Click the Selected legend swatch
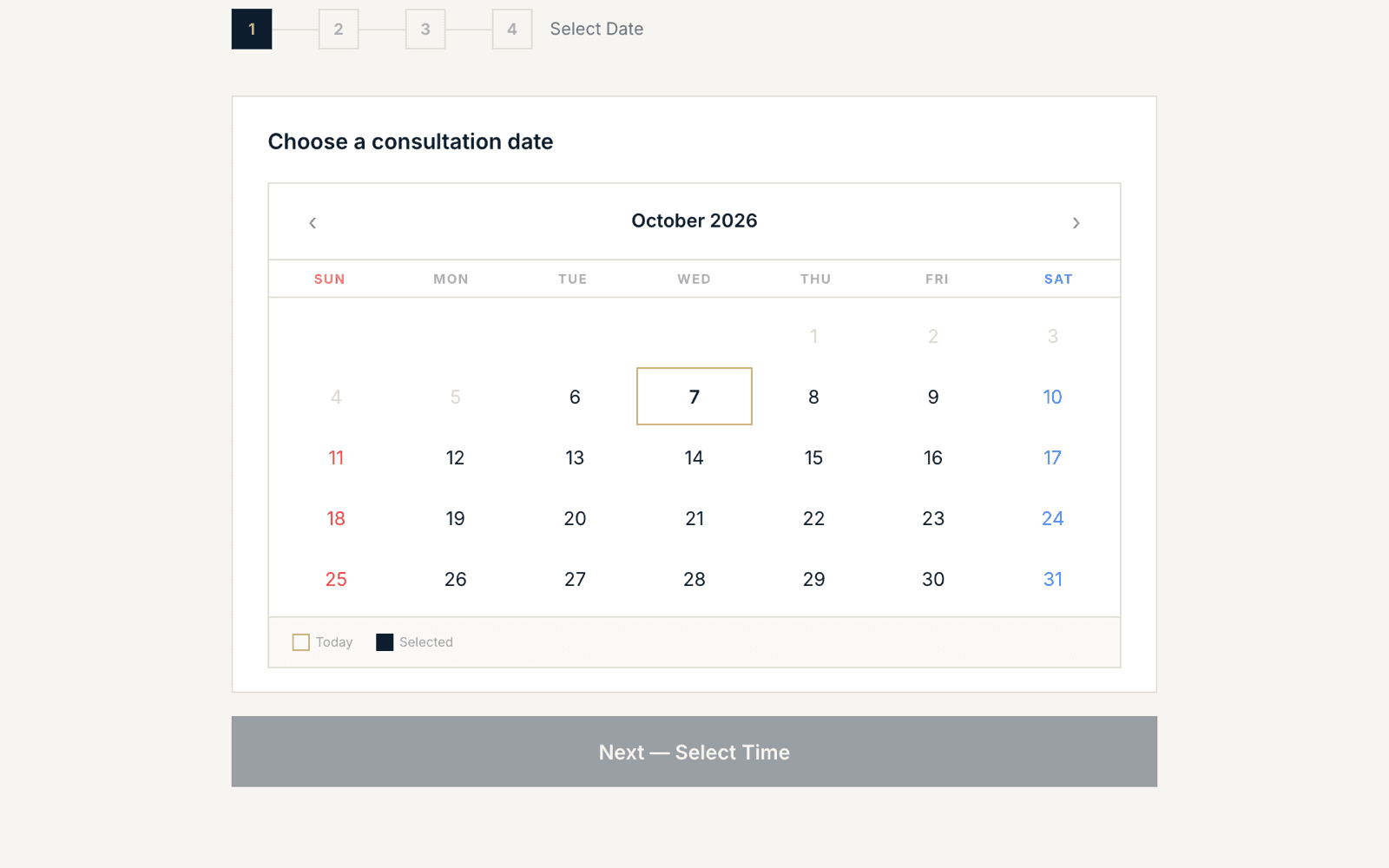This screenshot has width=1389, height=868. (385, 642)
